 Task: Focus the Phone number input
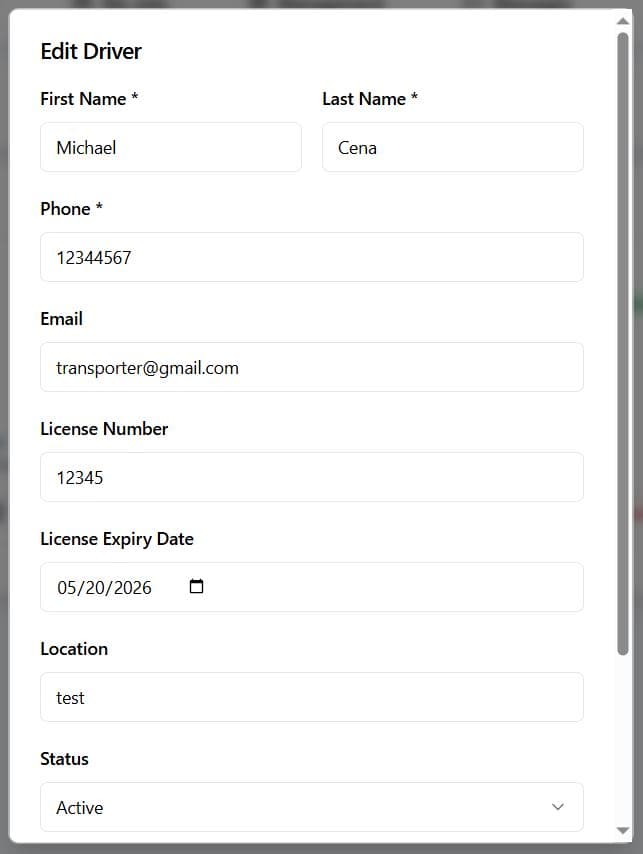(312, 257)
